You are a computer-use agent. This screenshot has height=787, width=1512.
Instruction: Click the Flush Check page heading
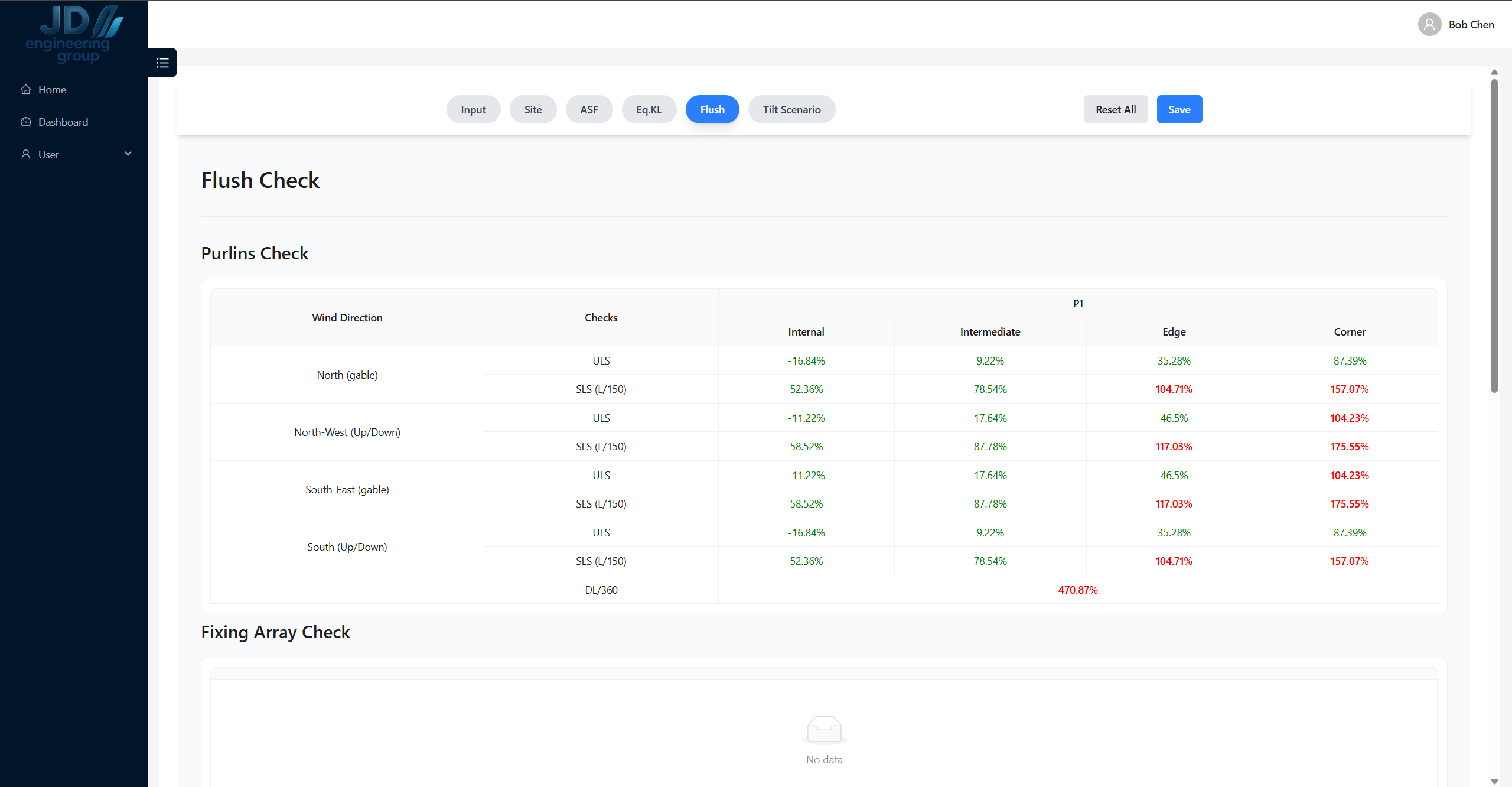(260, 180)
